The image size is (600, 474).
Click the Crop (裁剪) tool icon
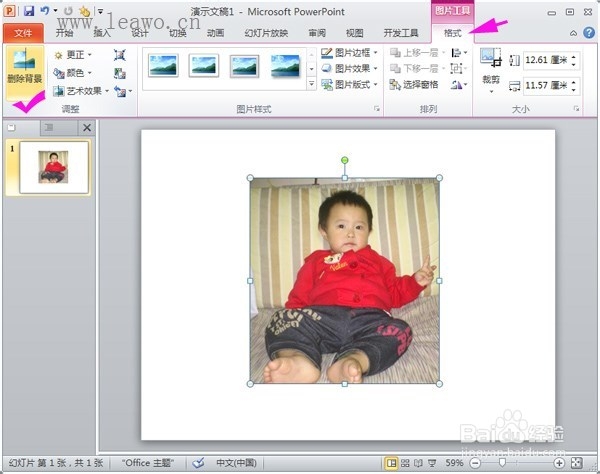(491, 57)
